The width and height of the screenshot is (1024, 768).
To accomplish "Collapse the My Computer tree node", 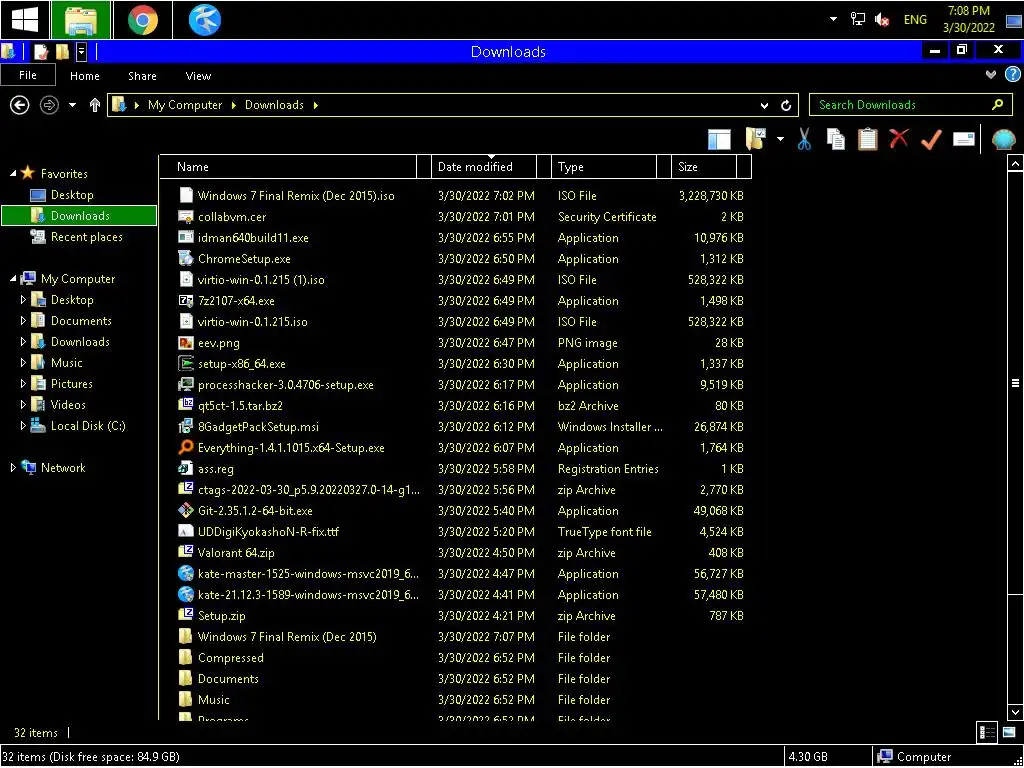I will coord(13,279).
